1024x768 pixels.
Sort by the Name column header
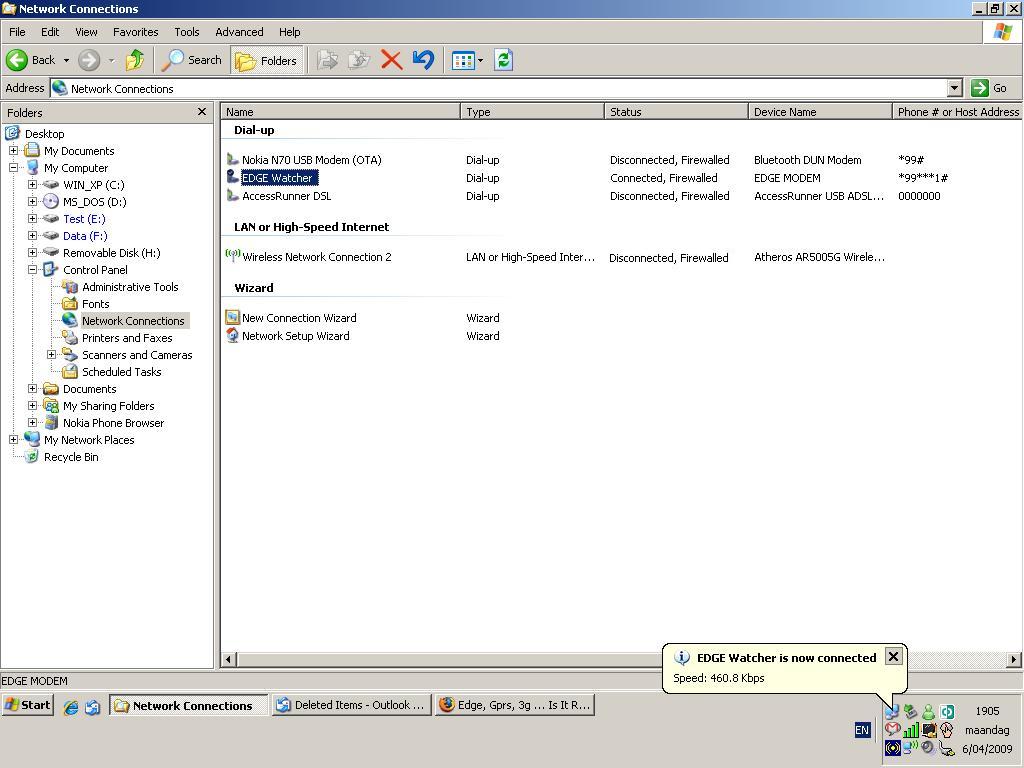pos(340,112)
